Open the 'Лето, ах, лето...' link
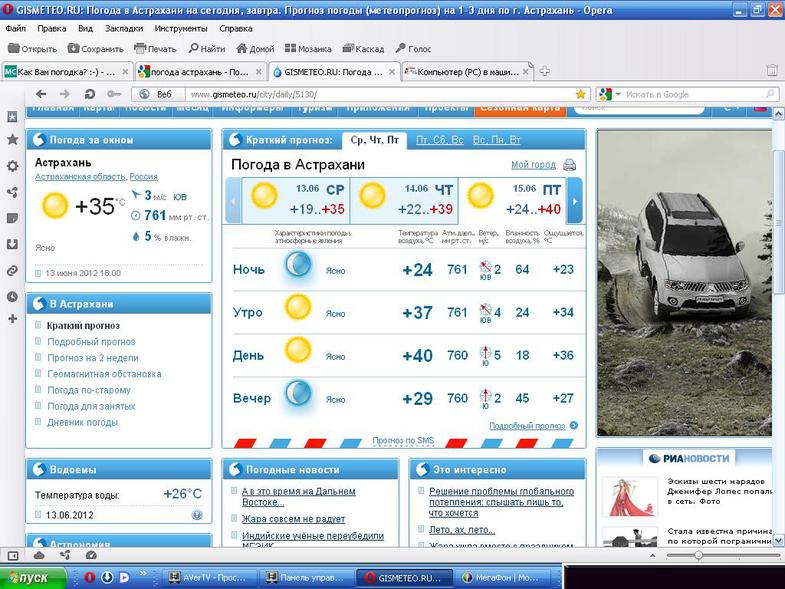 (462, 529)
